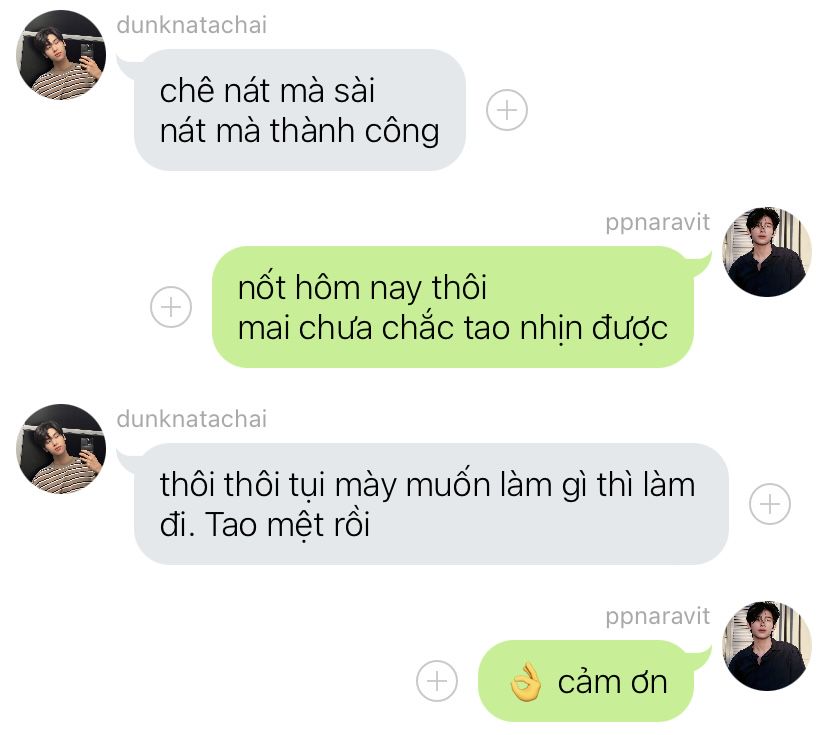Click ppnaravit username above "cảm ơn" bubble
The image size is (828, 735).
(657, 616)
